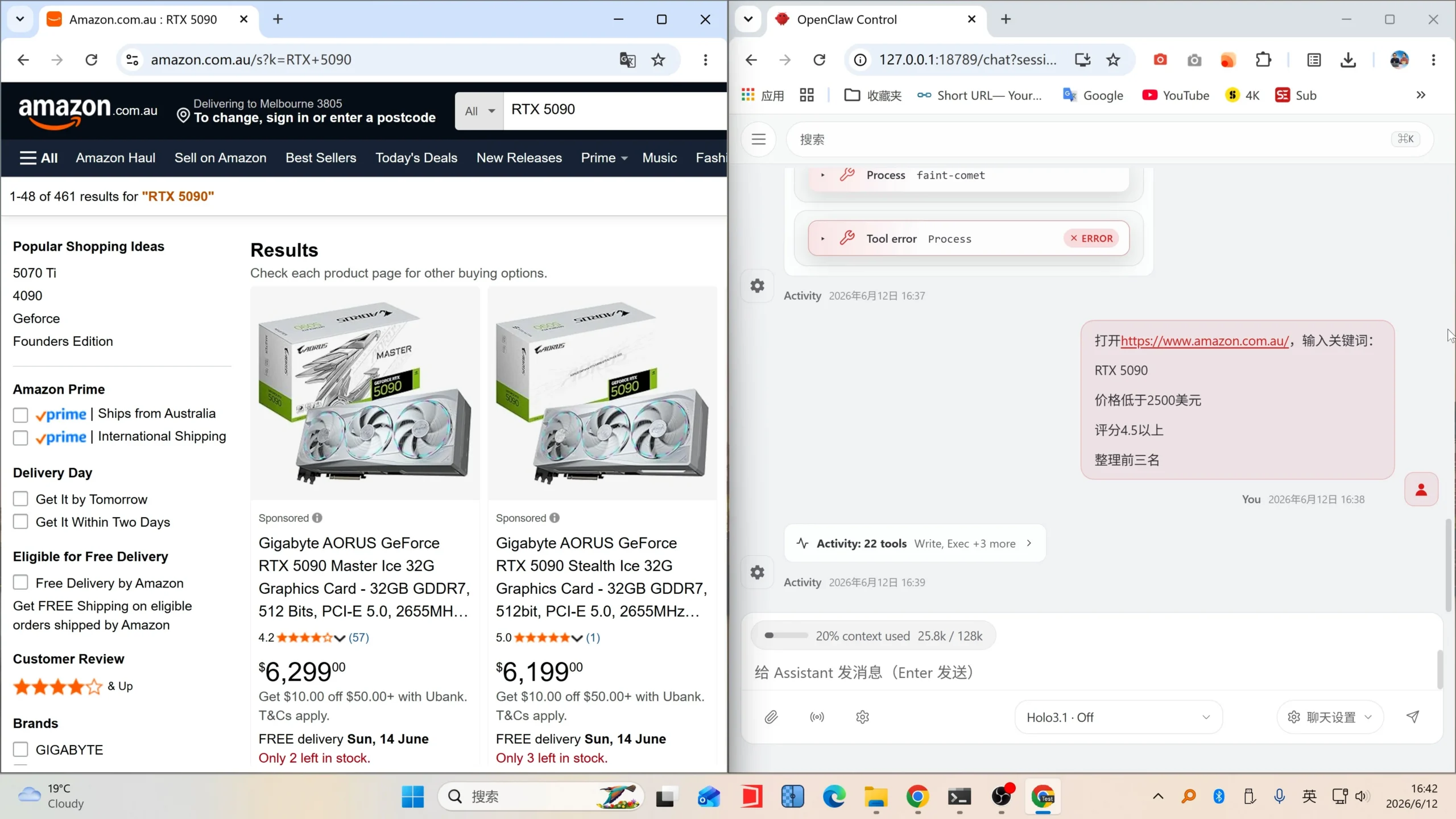Expand rating breakdown for 4.2-star product
The image size is (1456, 819).
340,638
